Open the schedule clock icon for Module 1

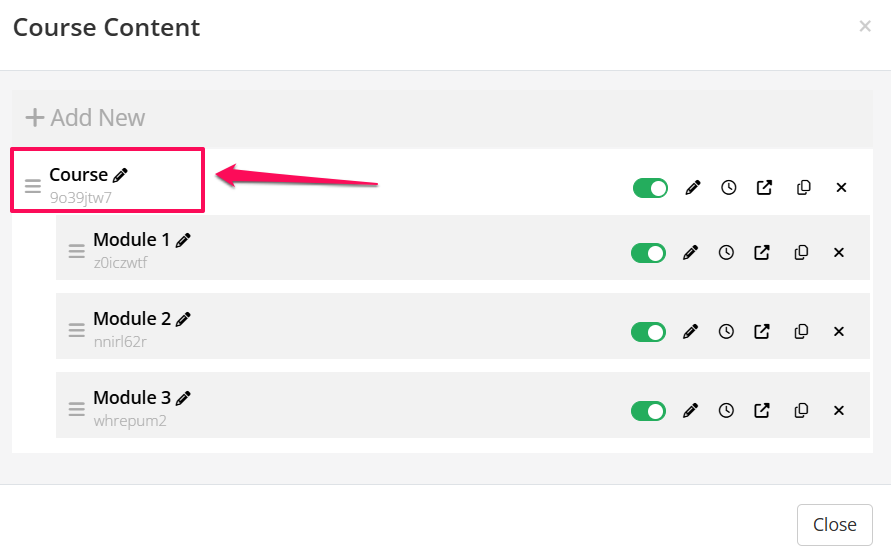(x=727, y=253)
